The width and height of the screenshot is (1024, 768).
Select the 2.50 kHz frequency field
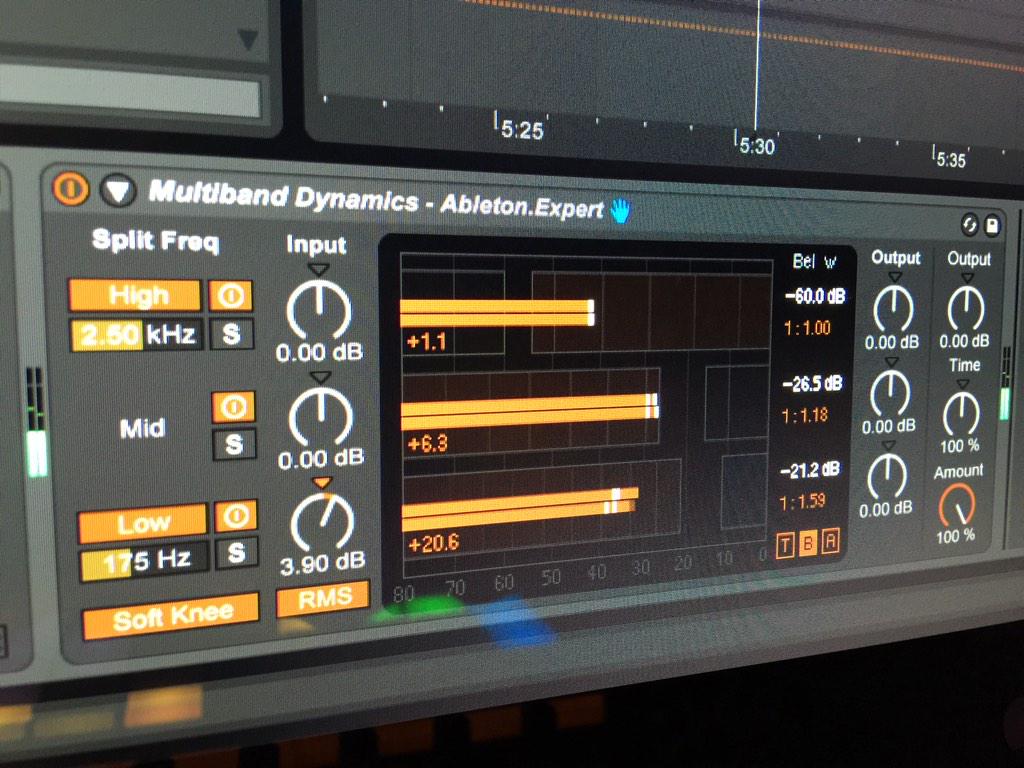coord(137,335)
